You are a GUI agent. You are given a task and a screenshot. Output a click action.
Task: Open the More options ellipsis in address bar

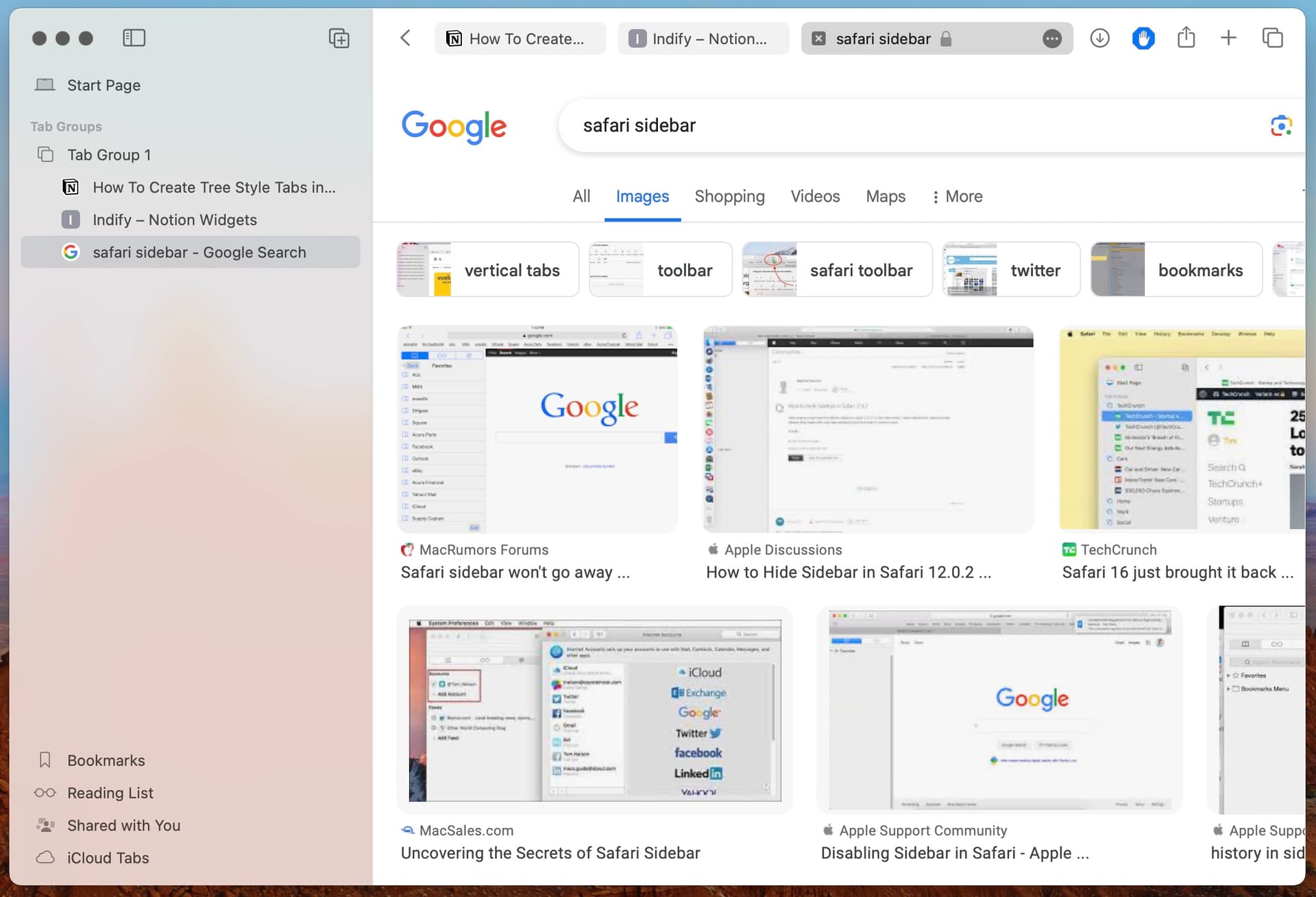coord(1051,39)
